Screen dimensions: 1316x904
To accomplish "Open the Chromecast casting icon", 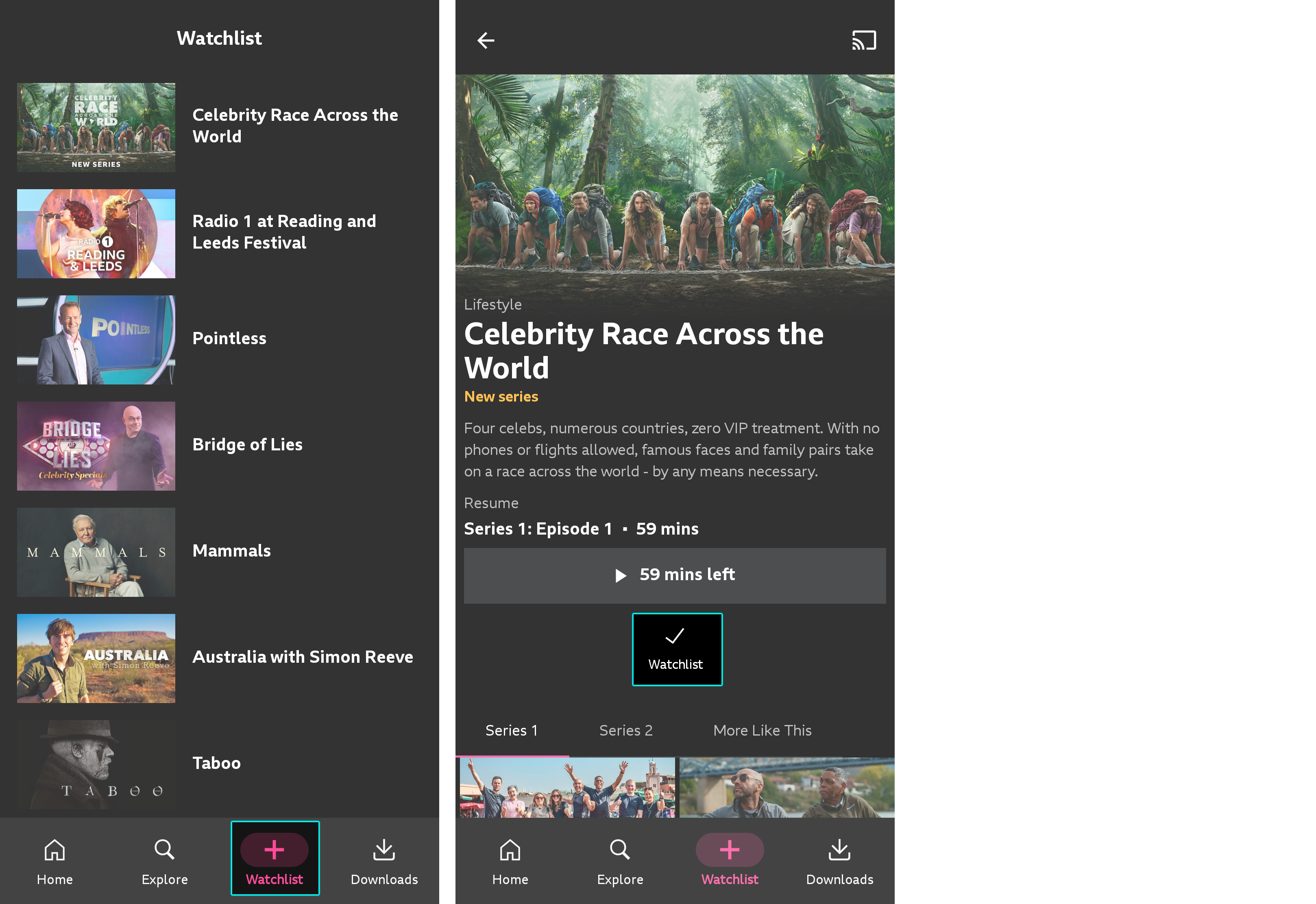I will click(x=864, y=40).
